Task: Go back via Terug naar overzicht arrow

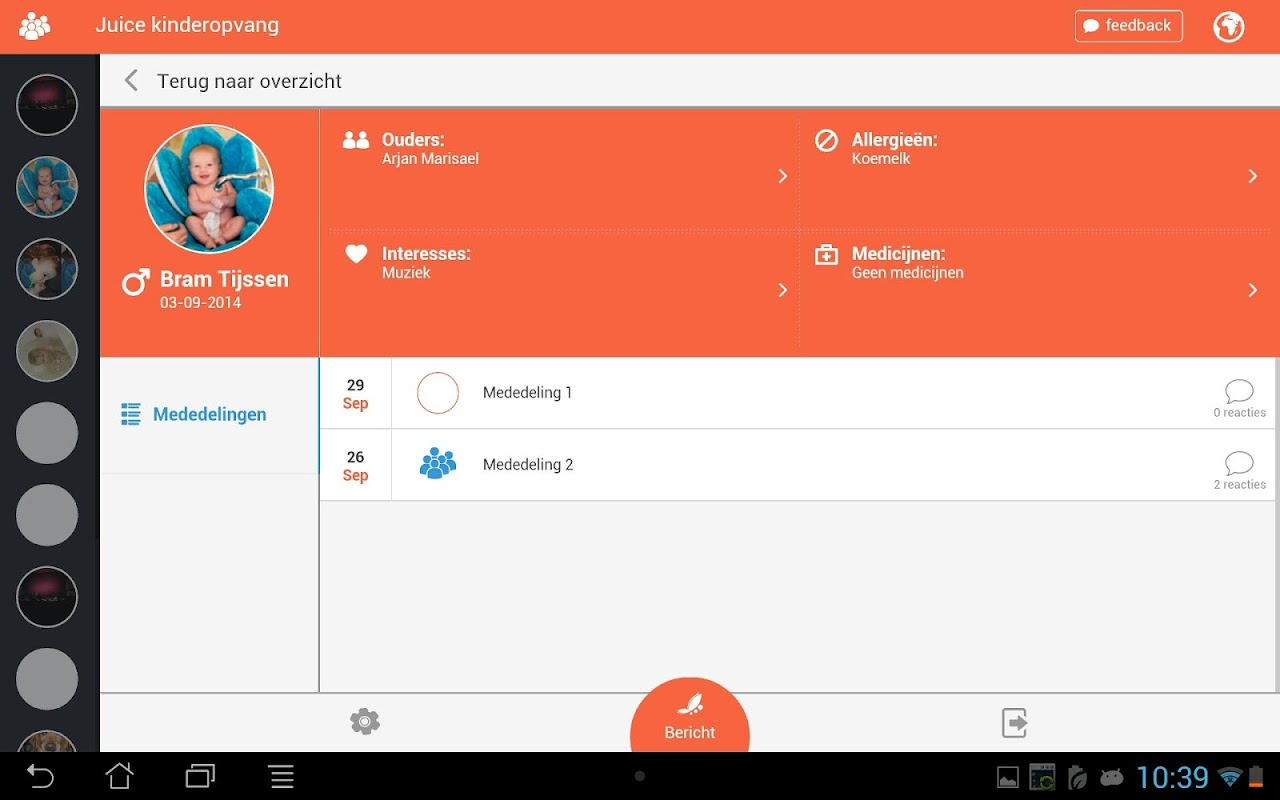Action: point(131,81)
